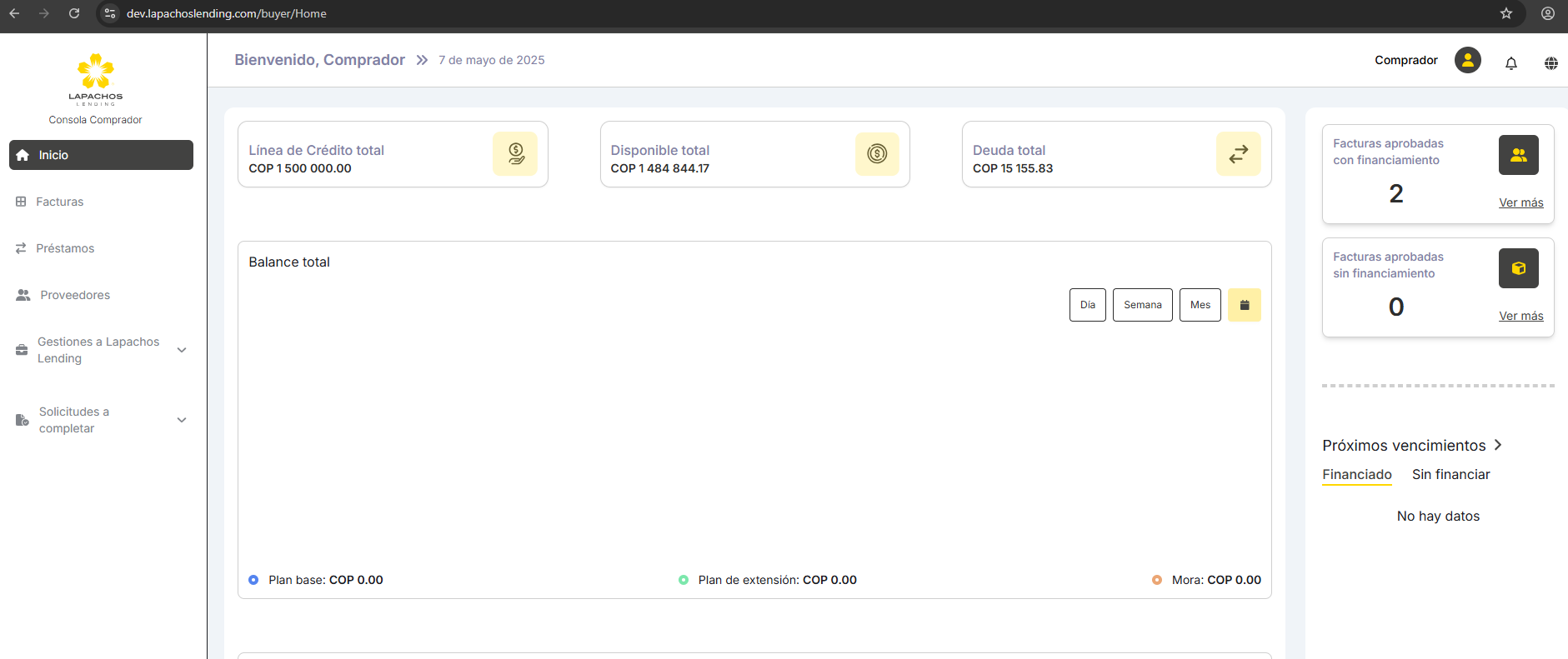Screen dimensions: 1568x659
Task: Open Próximos vencimientos chevron arrow
Action: point(1498,445)
